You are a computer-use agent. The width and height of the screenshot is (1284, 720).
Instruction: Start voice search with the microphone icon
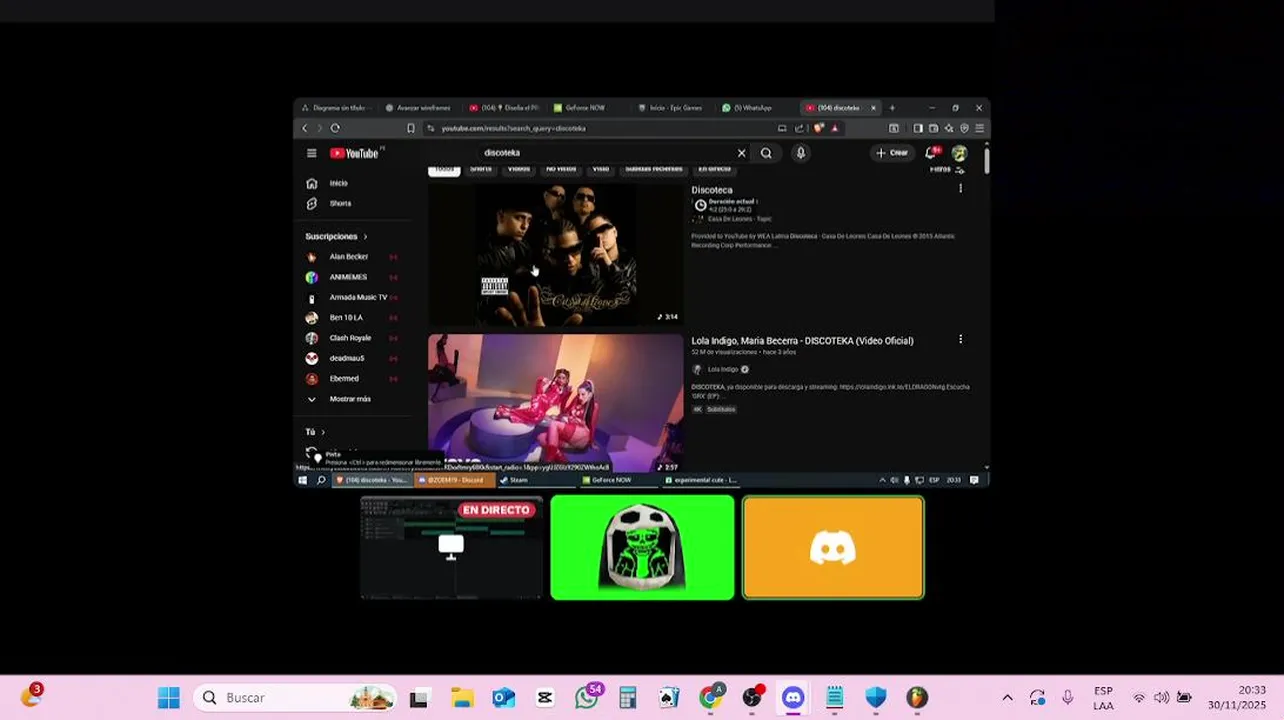point(800,153)
